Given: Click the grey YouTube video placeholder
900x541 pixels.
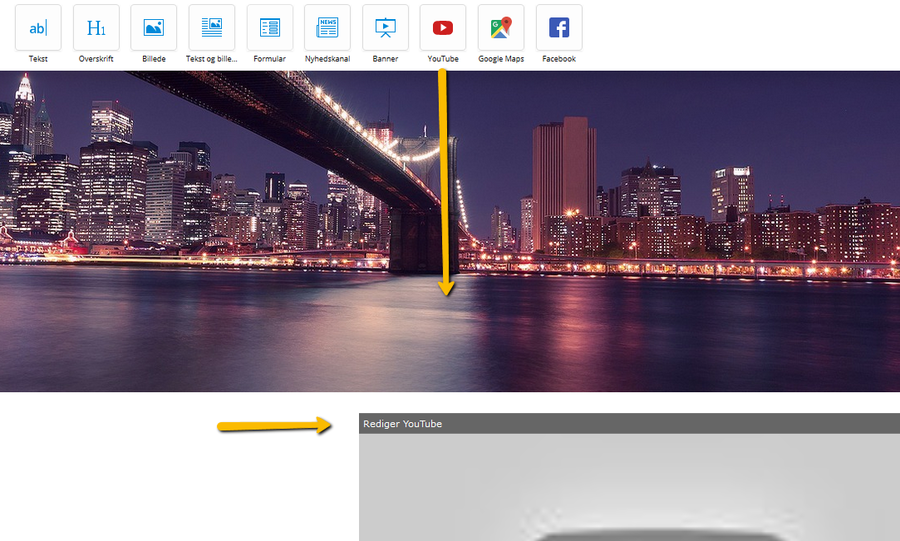Looking at the screenshot, I should point(629,487).
